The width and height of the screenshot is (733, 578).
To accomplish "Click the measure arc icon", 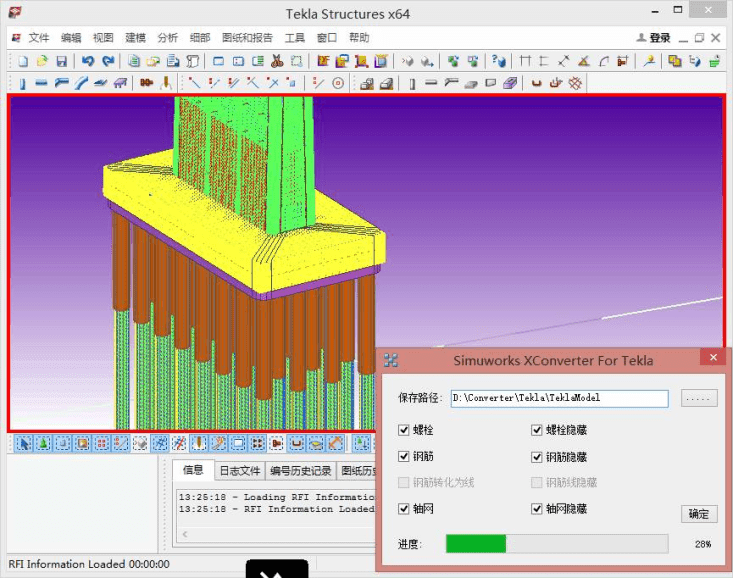I will point(604,61).
